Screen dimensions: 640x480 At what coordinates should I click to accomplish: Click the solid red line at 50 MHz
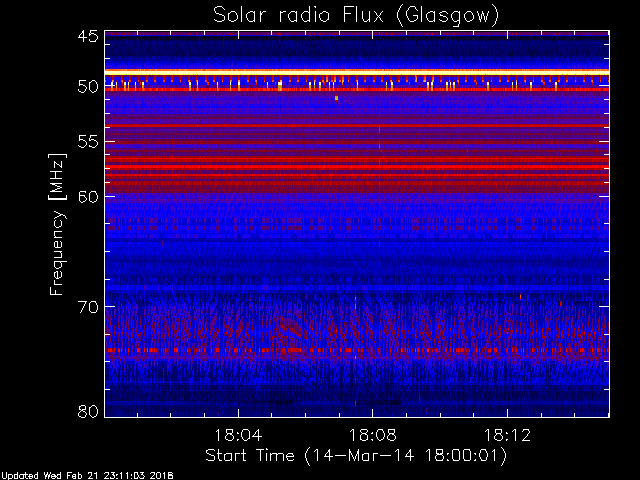click(356, 90)
